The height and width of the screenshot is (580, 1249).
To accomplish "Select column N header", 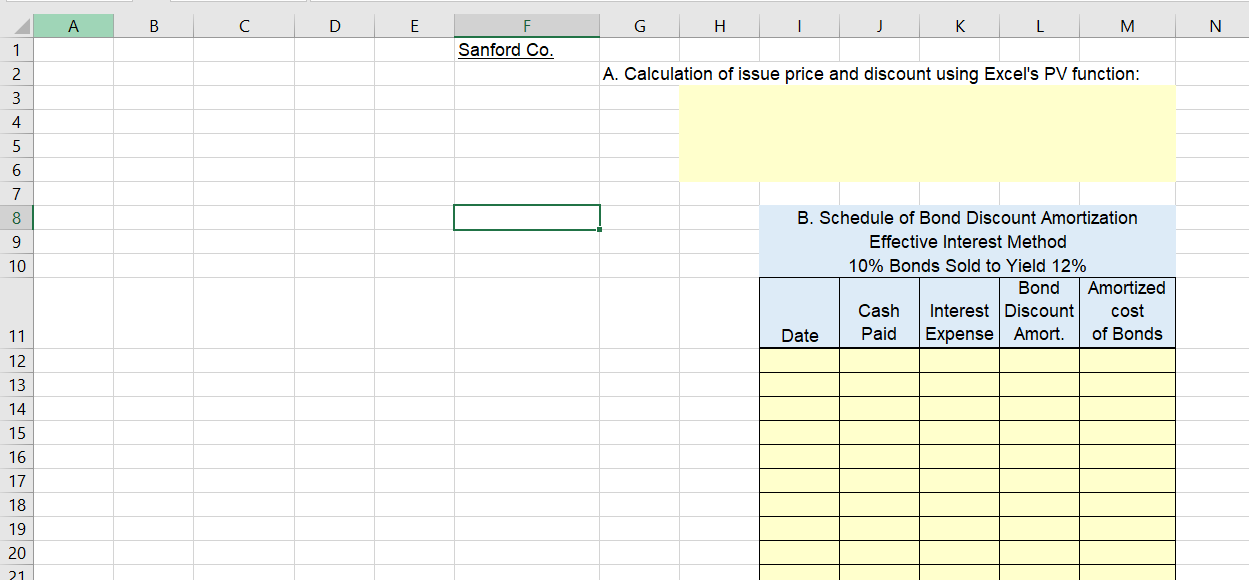I will (x=1214, y=27).
